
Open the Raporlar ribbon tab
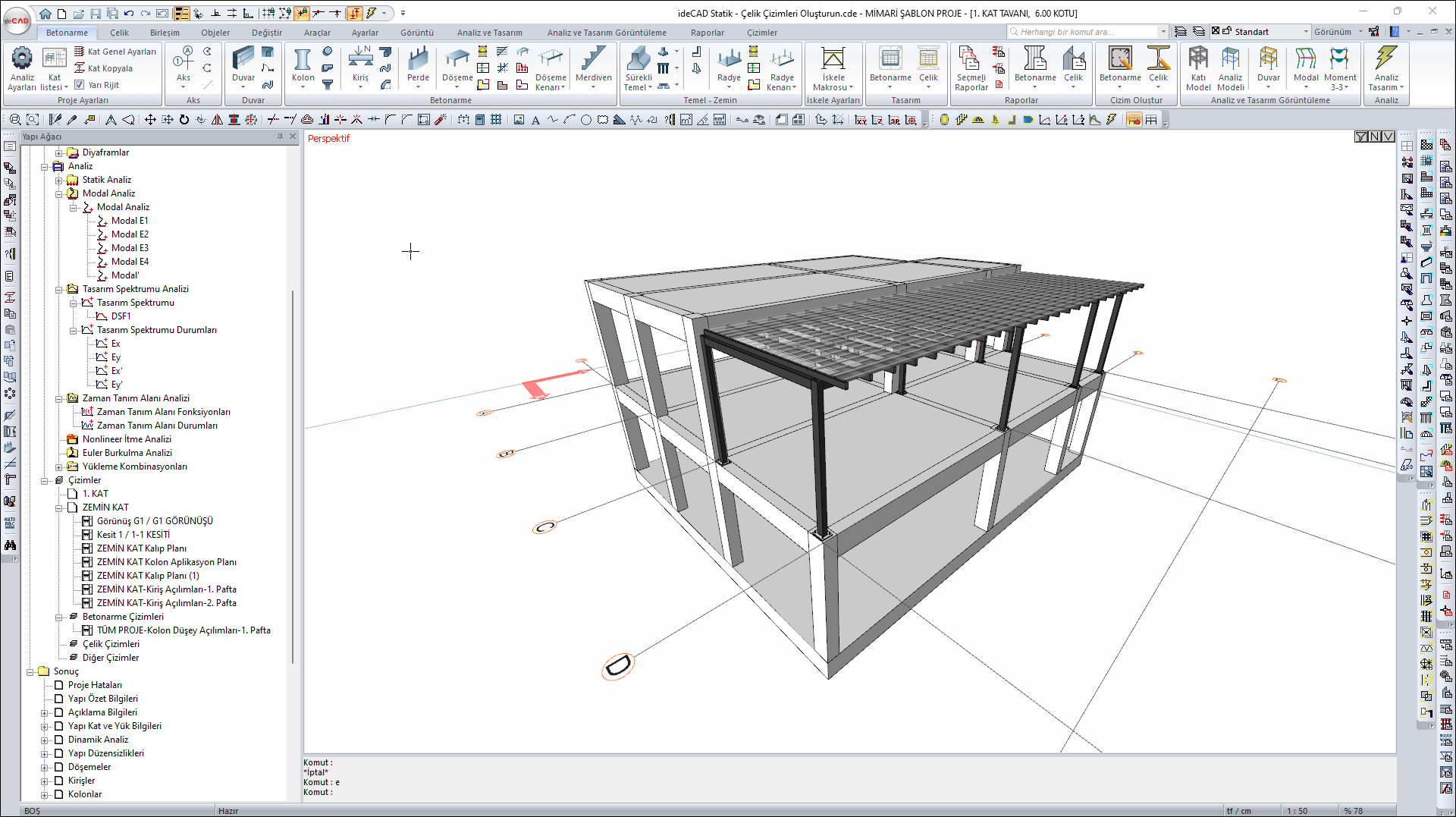click(x=707, y=33)
